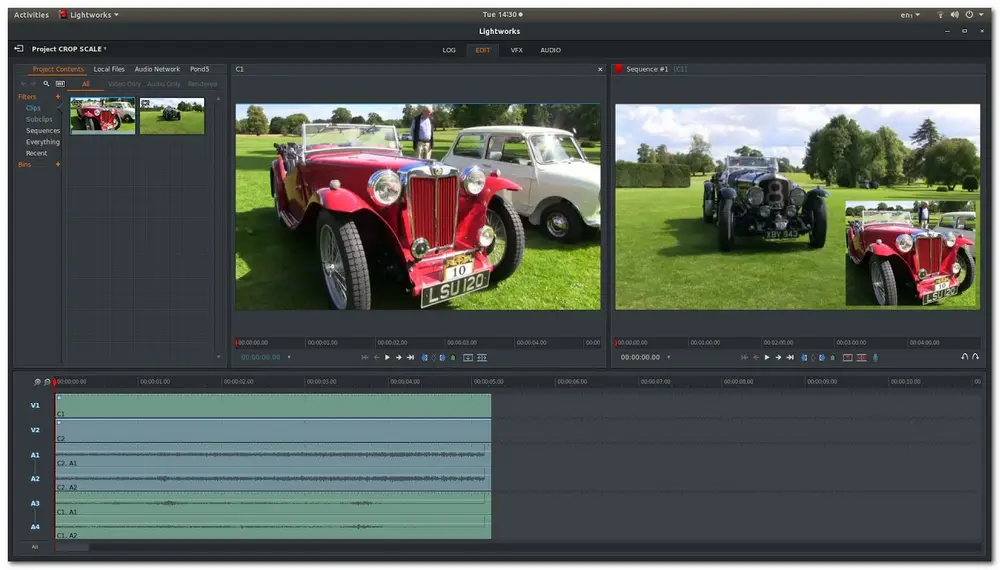Click the timeline zoom-in magnifier icon
This screenshot has height=570, width=1000.
pyautogui.click(x=37, y=382)
